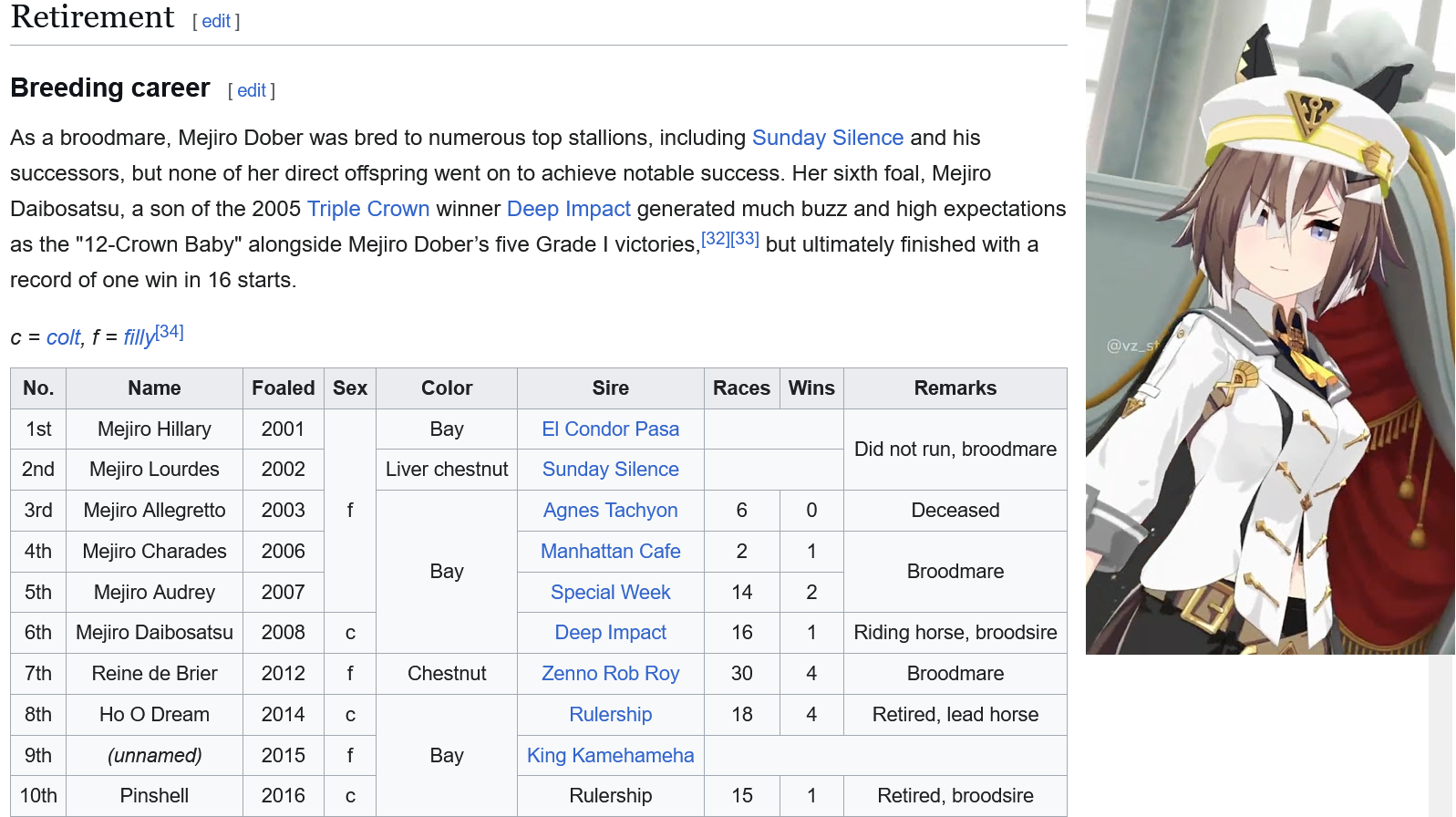
Task: Click the Sex column header
Action: (x=350, y=388)
